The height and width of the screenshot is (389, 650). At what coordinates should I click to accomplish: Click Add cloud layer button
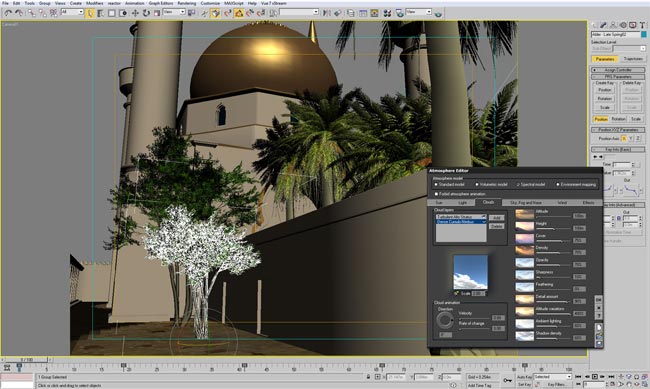coord(496,218)
